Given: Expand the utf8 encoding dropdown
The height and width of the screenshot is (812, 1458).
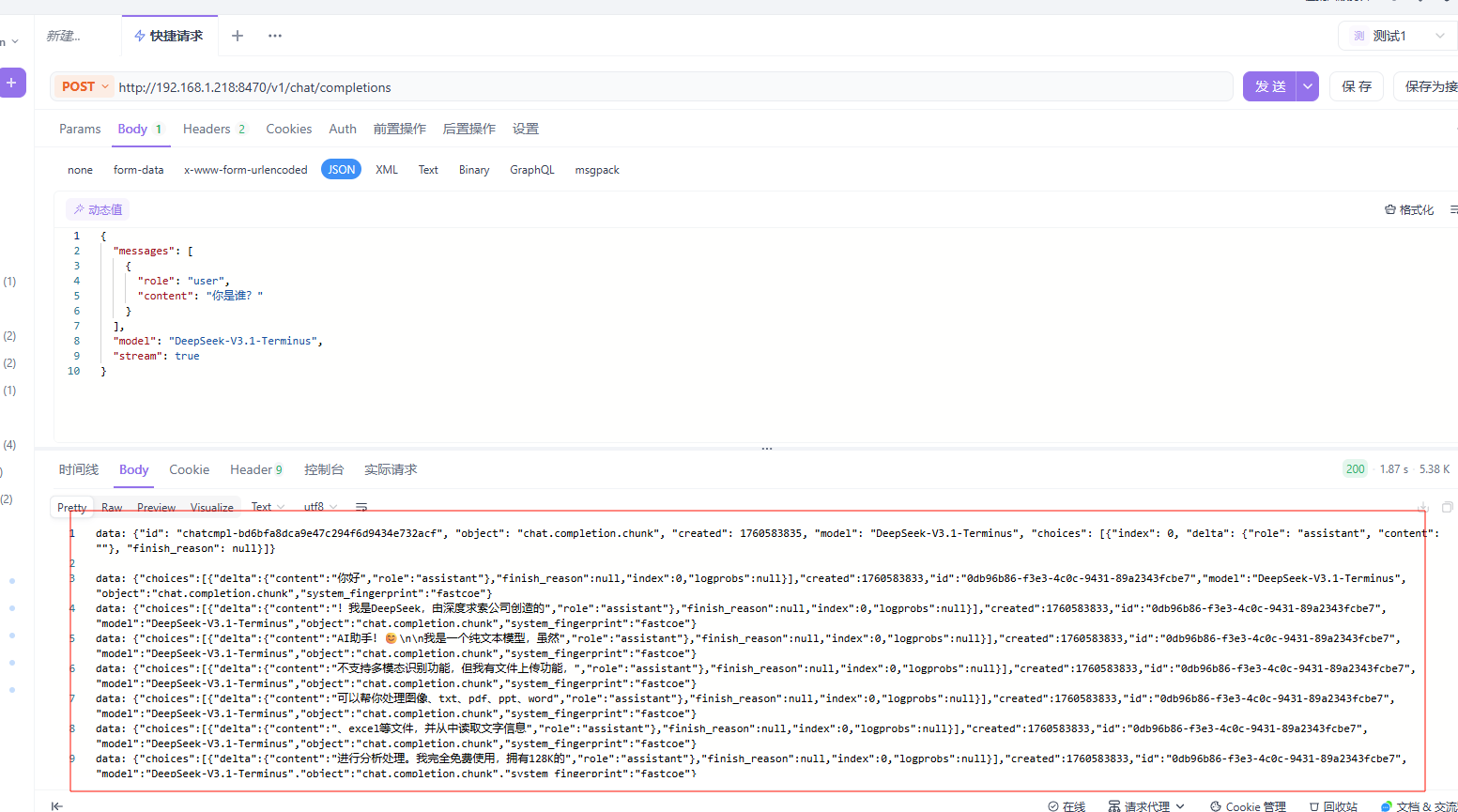Looking at the screenshot, I should click(x=320, y=507).
